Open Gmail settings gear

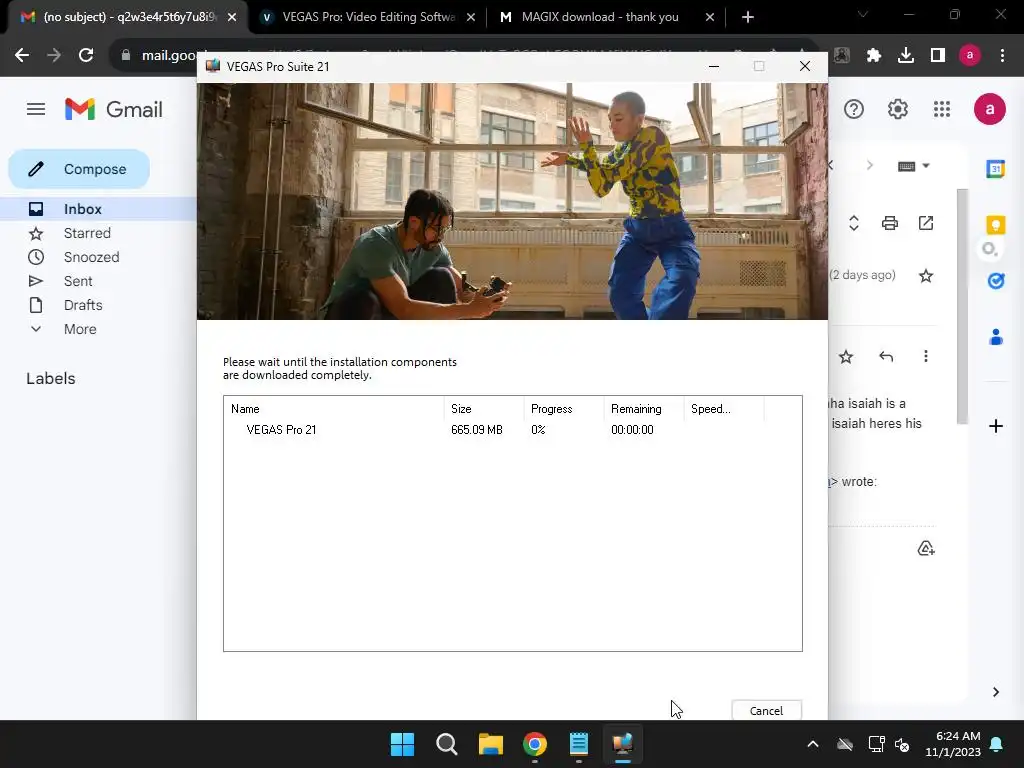pos(898,109)
